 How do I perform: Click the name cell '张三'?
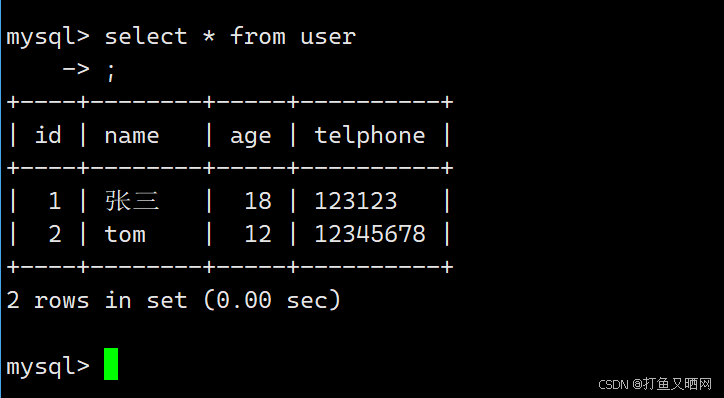[x=132, y=201]
